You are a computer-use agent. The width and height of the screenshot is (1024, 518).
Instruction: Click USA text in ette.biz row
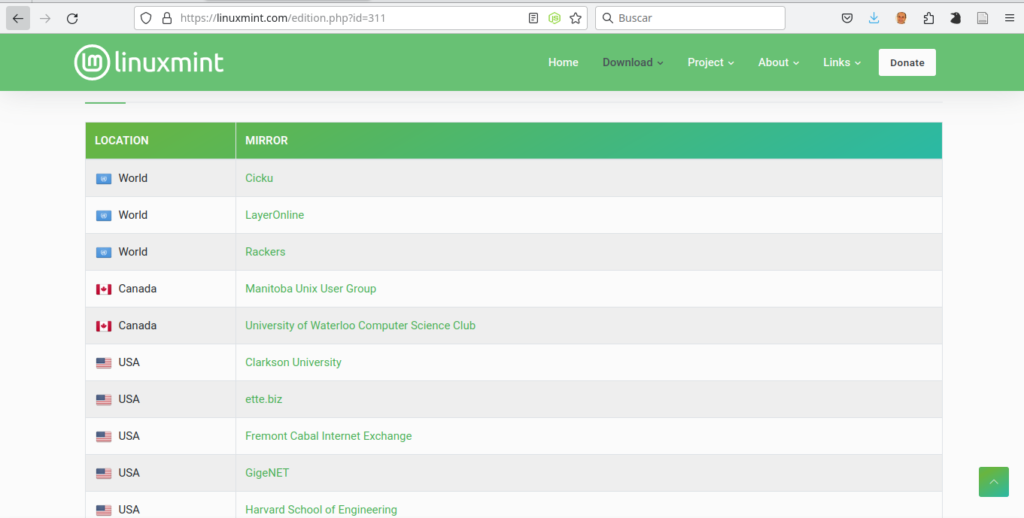129,399
